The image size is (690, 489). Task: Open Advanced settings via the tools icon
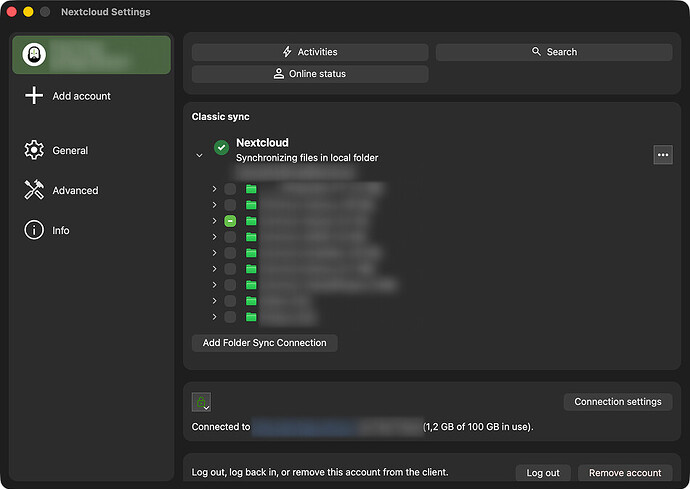(34, 190)
